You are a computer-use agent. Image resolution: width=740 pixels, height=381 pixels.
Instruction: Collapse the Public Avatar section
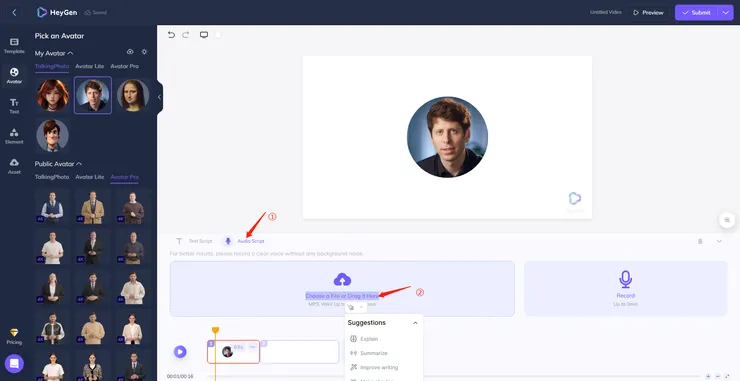pos(79,164)
